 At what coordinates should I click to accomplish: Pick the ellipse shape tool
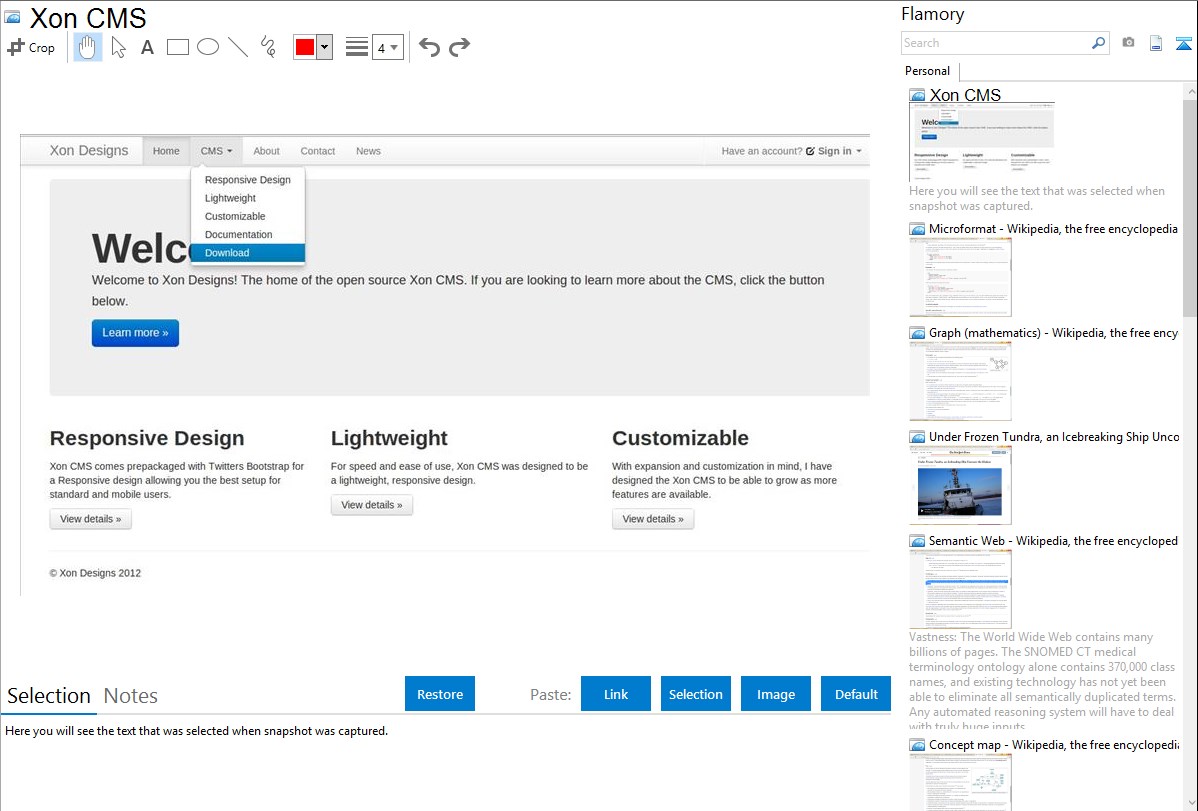point(208,47)
